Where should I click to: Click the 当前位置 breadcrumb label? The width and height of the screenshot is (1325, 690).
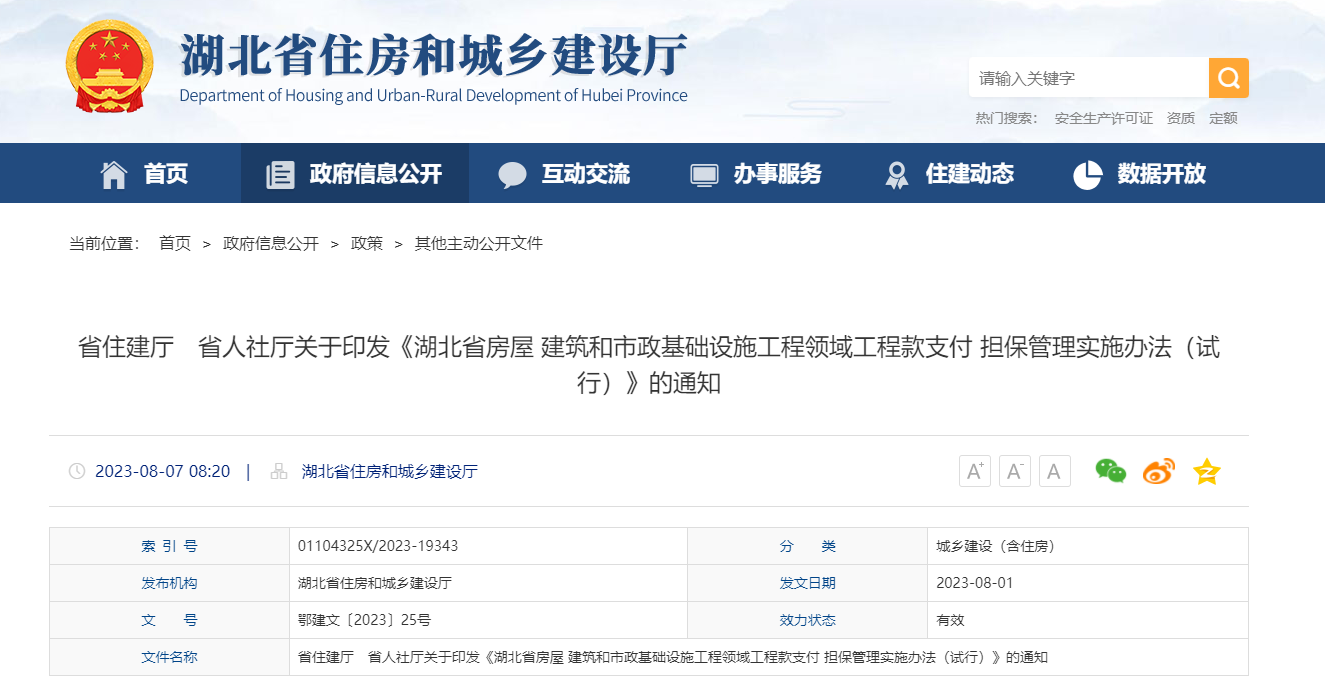coord(105,243)
